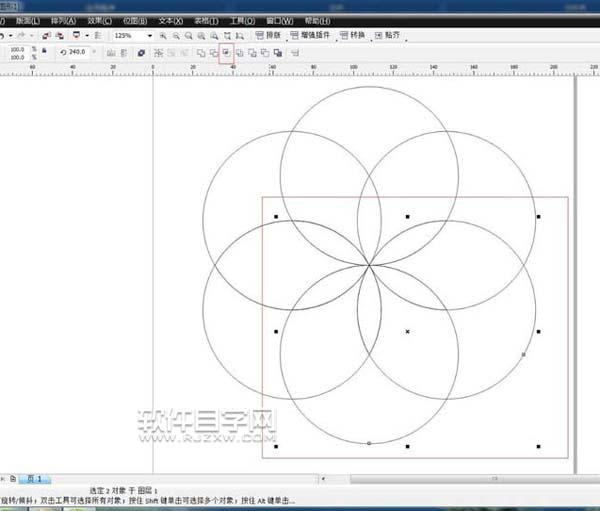
Task: Click the Weld shaping icon
Action: tap(201, 52)
